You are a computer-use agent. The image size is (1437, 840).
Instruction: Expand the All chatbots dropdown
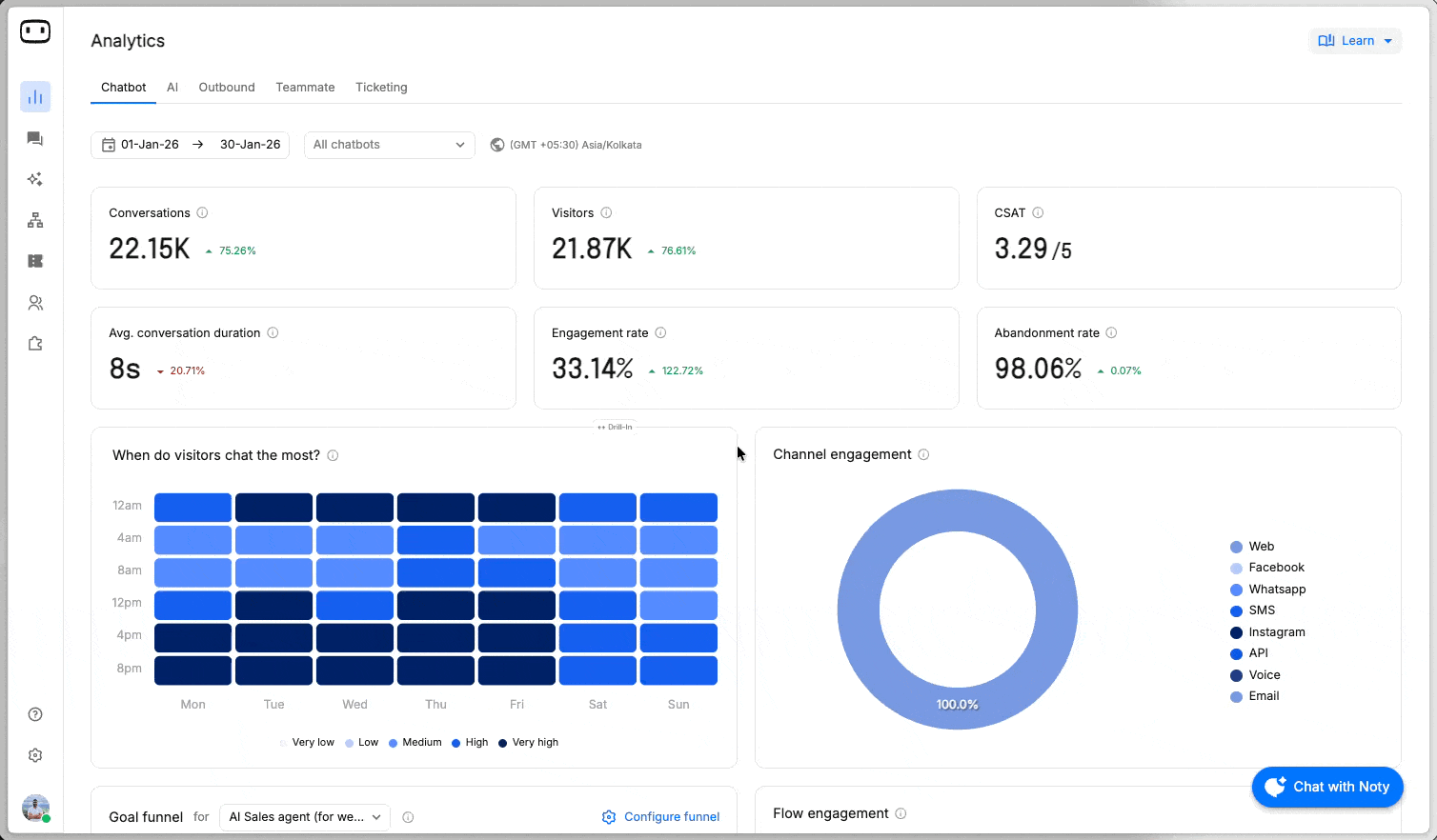coord(389,145)
